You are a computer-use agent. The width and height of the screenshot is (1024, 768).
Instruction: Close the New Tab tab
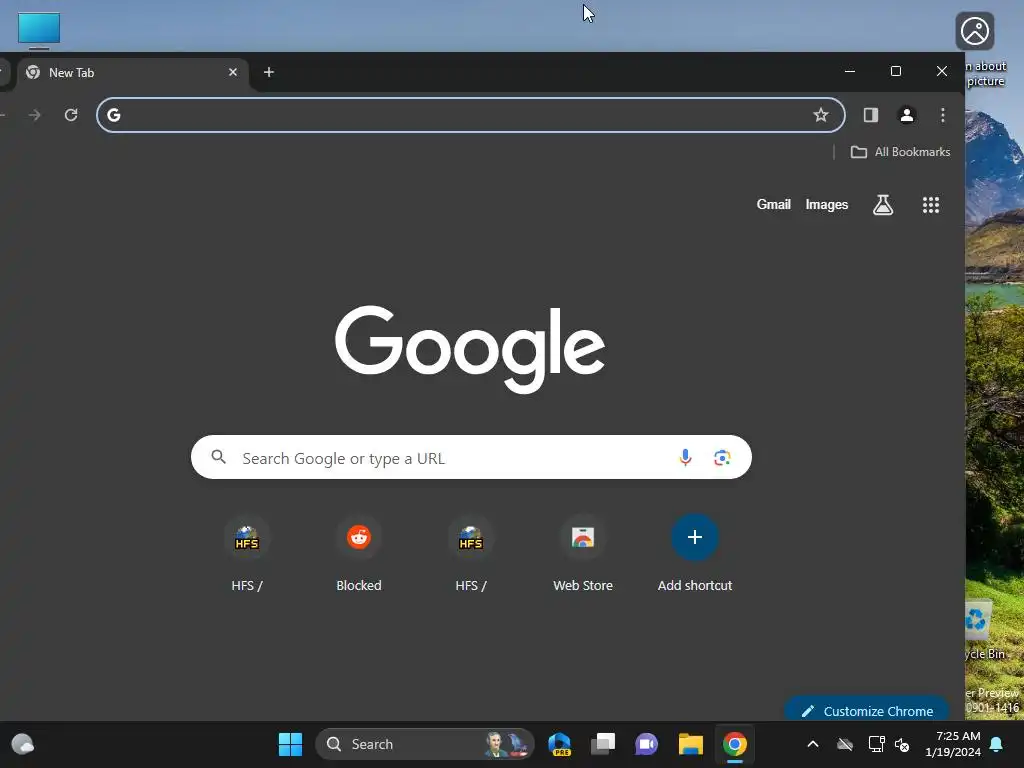(232, 72)
